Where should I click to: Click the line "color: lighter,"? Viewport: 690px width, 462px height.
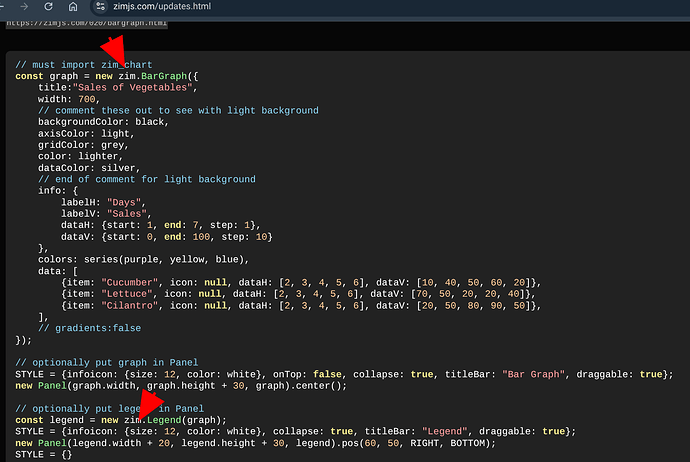point(81,156)
